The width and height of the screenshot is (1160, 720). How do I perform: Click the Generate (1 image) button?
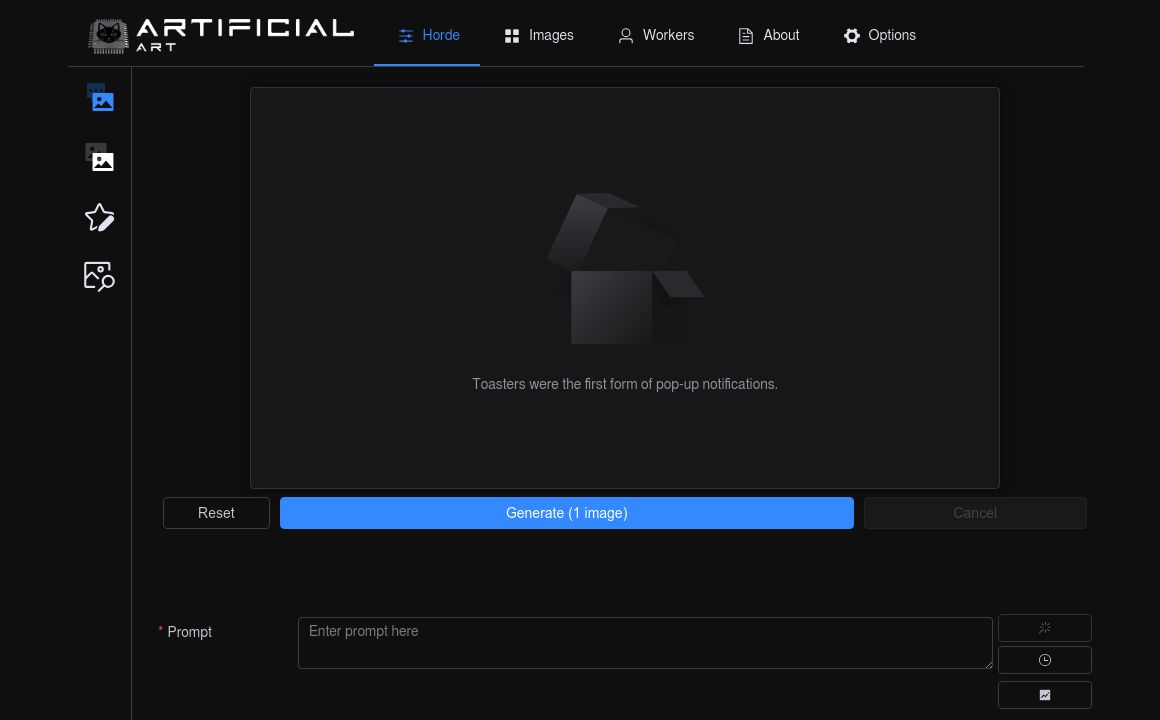tap(567, 513)
